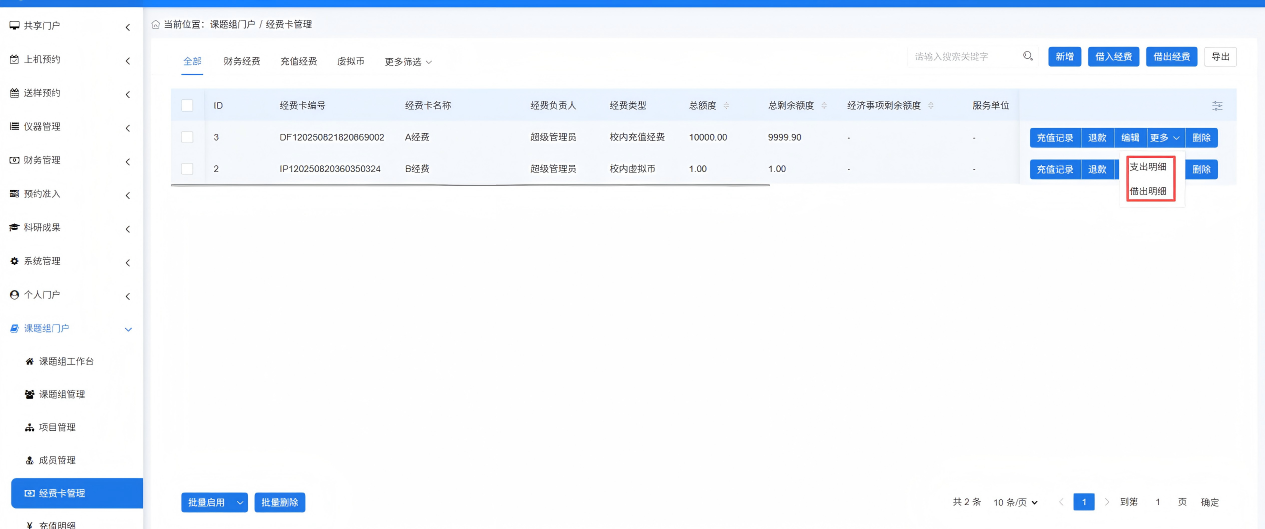Toggle the select-all header checkbox
The width and height of the screenshot is (1265, 529).
[x=187, y=105]
